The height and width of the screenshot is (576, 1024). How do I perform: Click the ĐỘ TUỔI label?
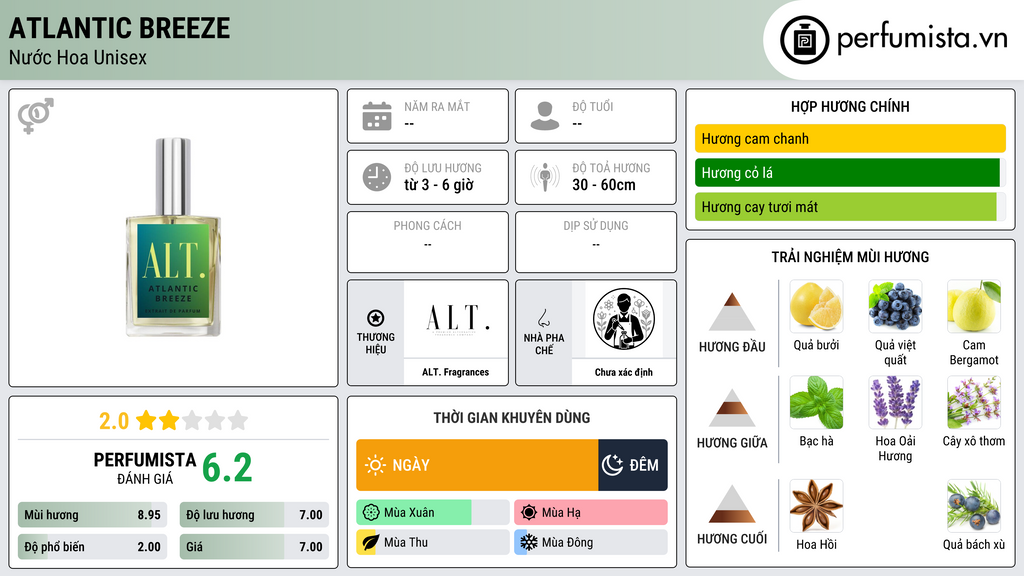(593, 106)
